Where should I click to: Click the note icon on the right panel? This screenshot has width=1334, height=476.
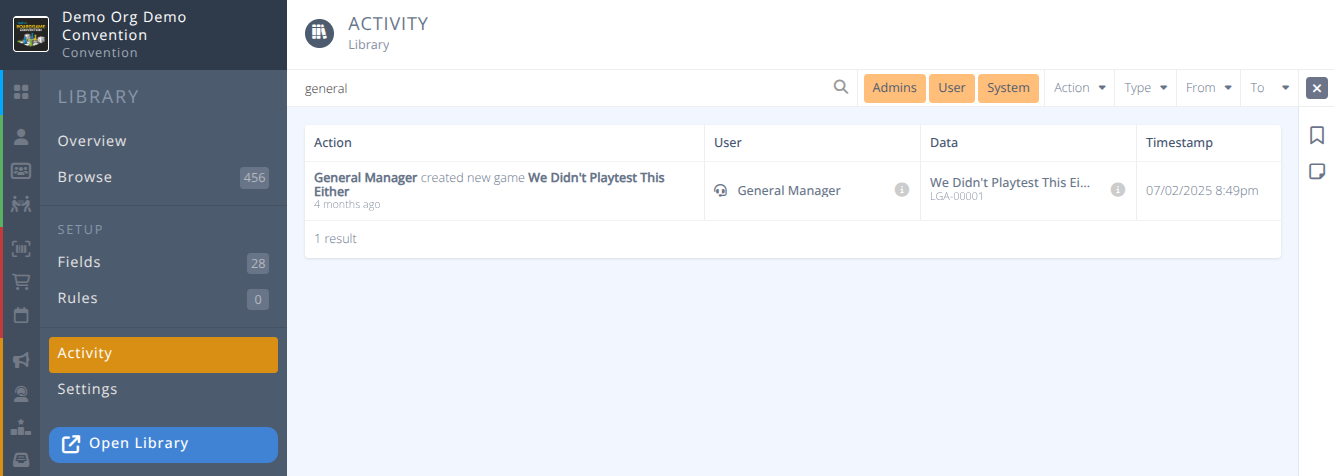tap(1317, 172)
